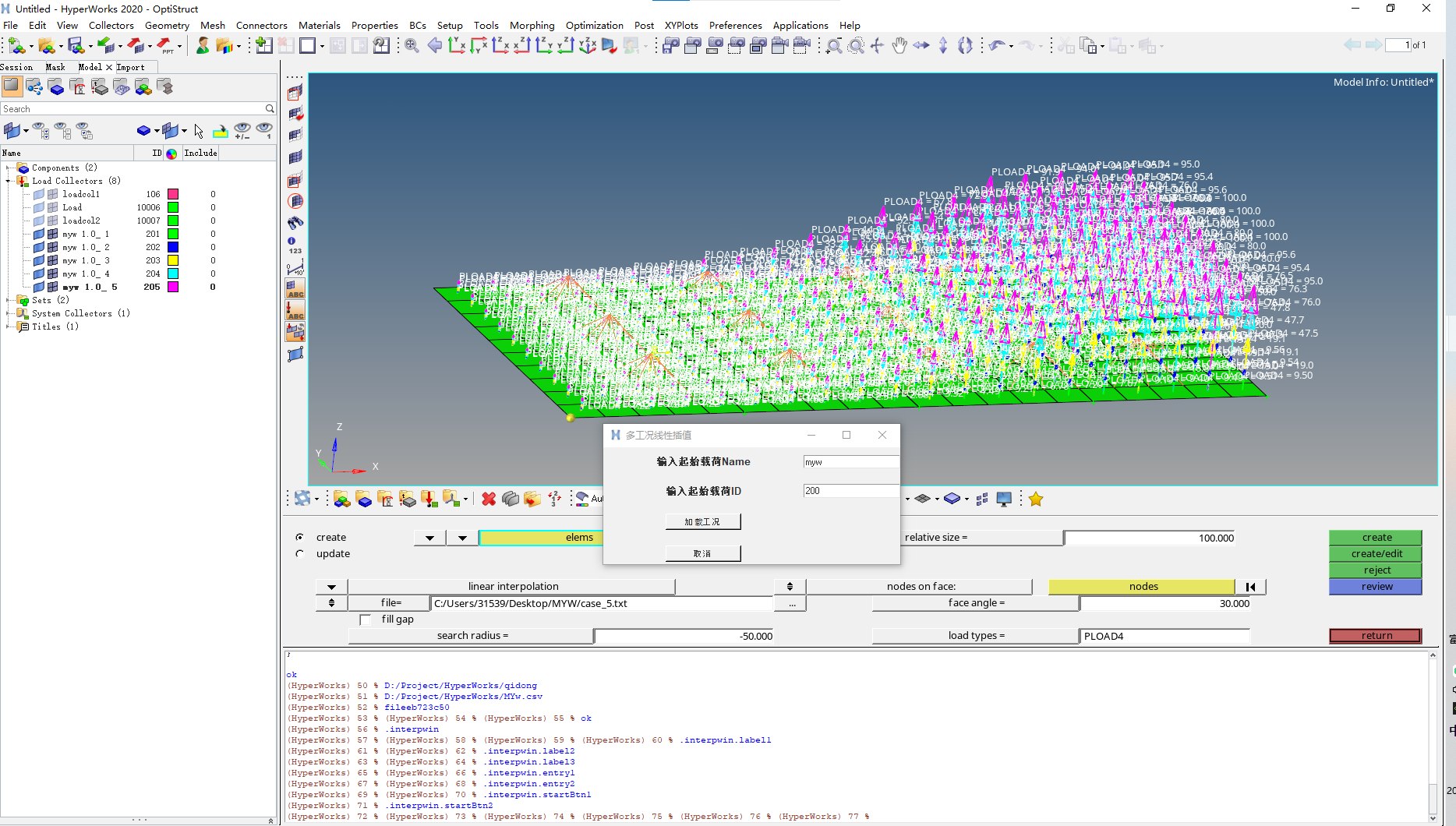Select the create radio button

pyautogui.click(x=300, y=538)
